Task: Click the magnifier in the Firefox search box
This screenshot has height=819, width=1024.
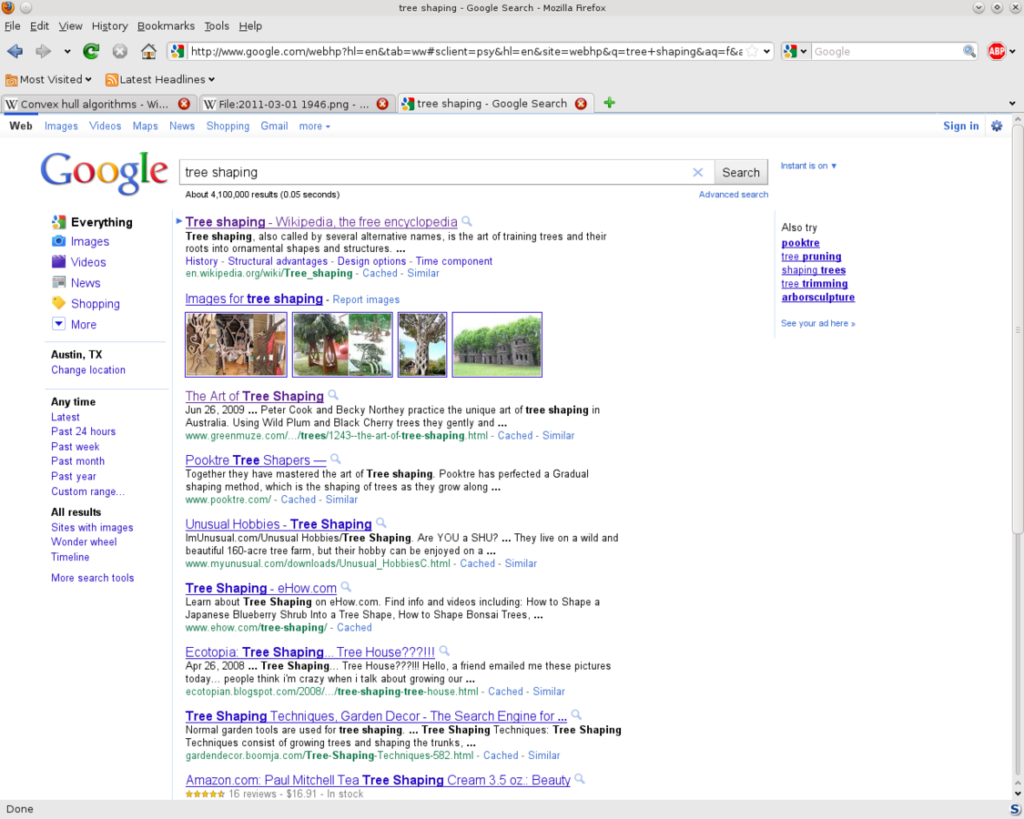Action: [969, 51]
